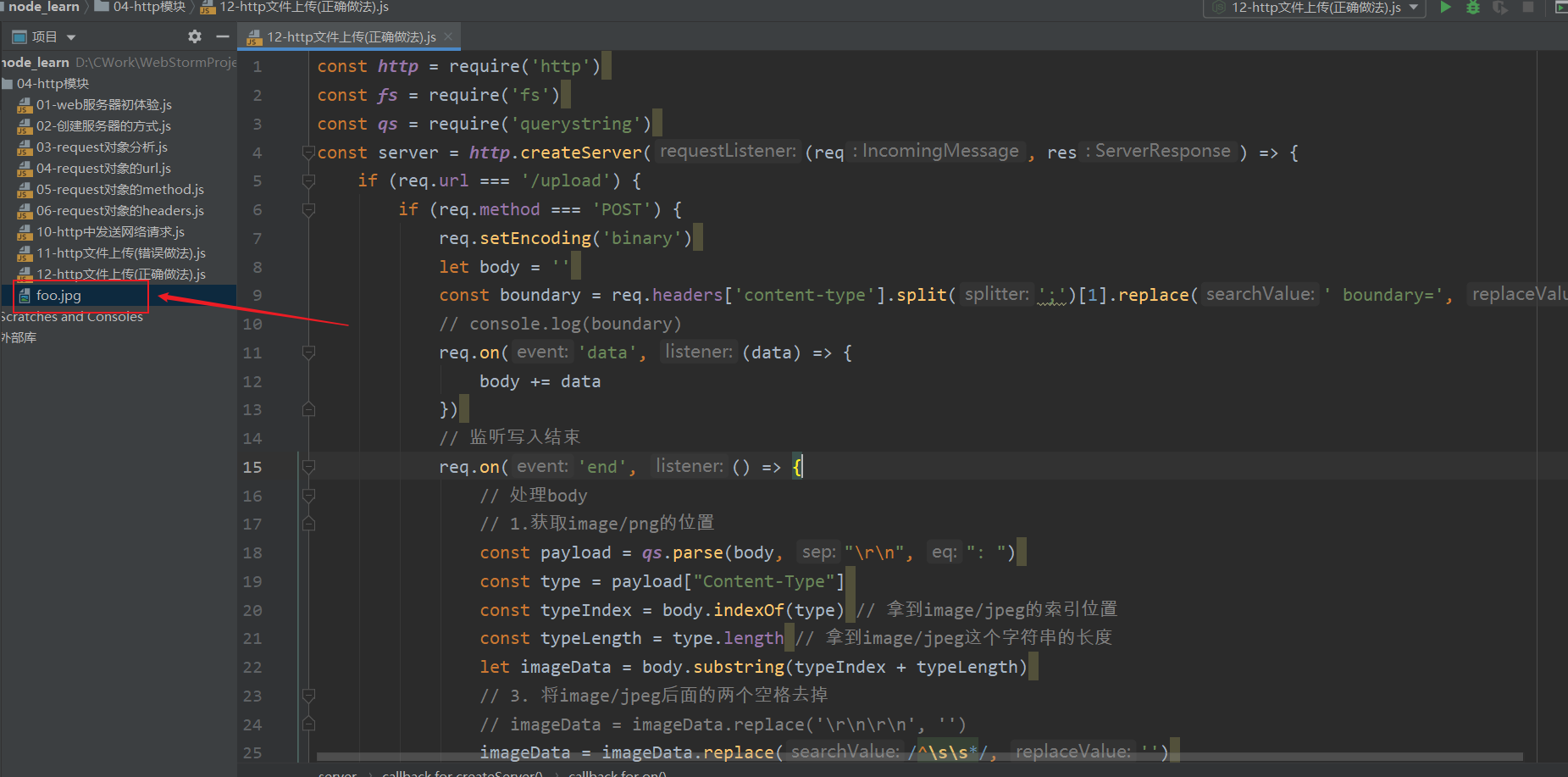Viewport: 1568px width, 777px height.
Task: Start debugging with the green bug icon
Action: 1473,8
